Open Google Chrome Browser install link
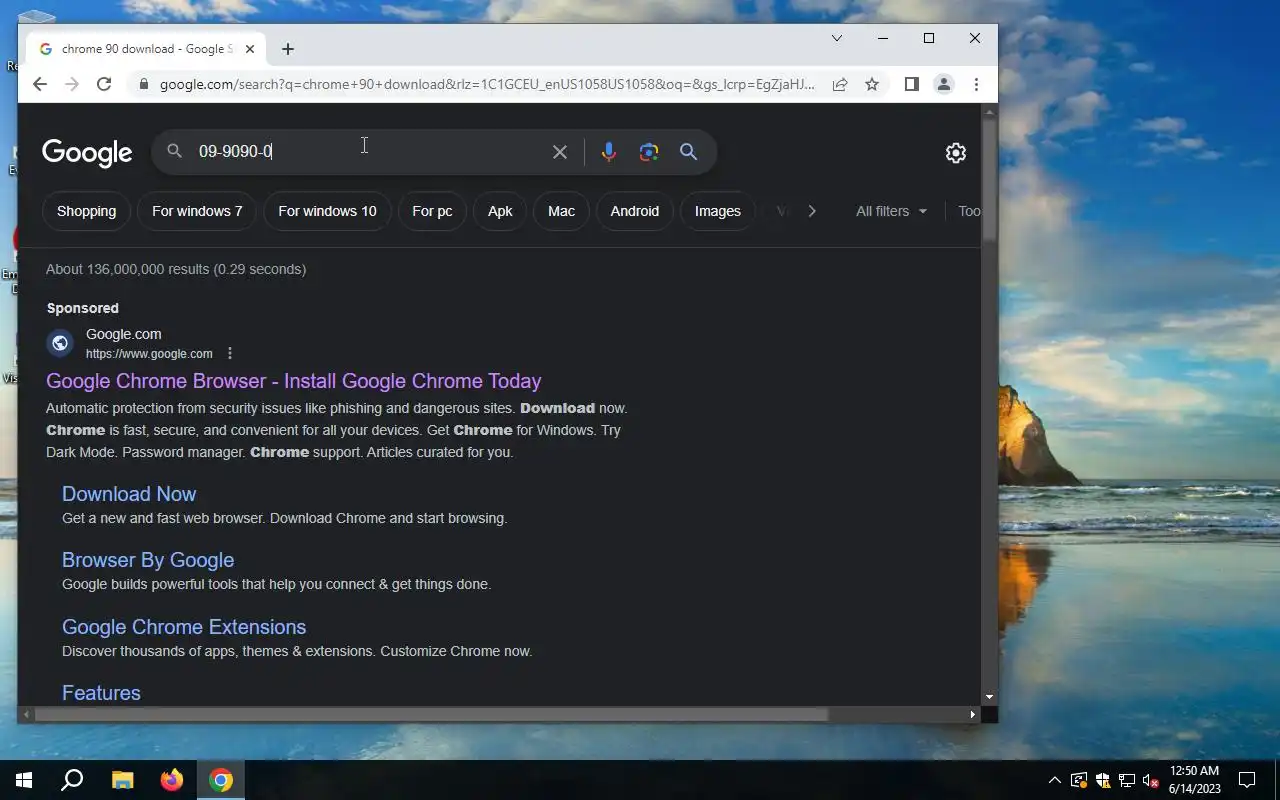1280x800 pixels. pos(294,381)
